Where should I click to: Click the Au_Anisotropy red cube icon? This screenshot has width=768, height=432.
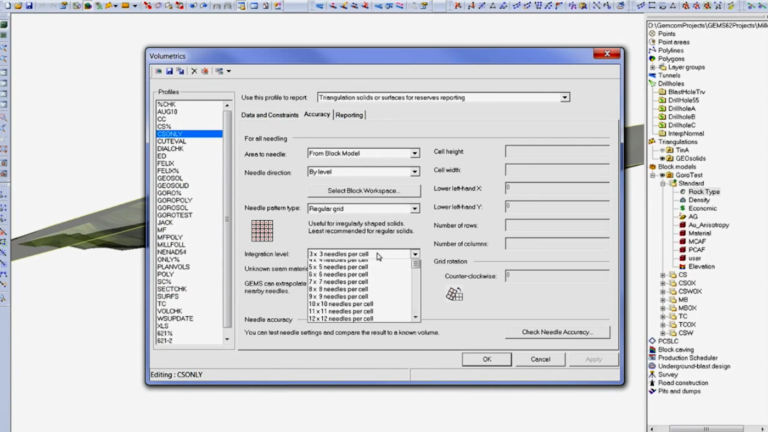point(682,225)
